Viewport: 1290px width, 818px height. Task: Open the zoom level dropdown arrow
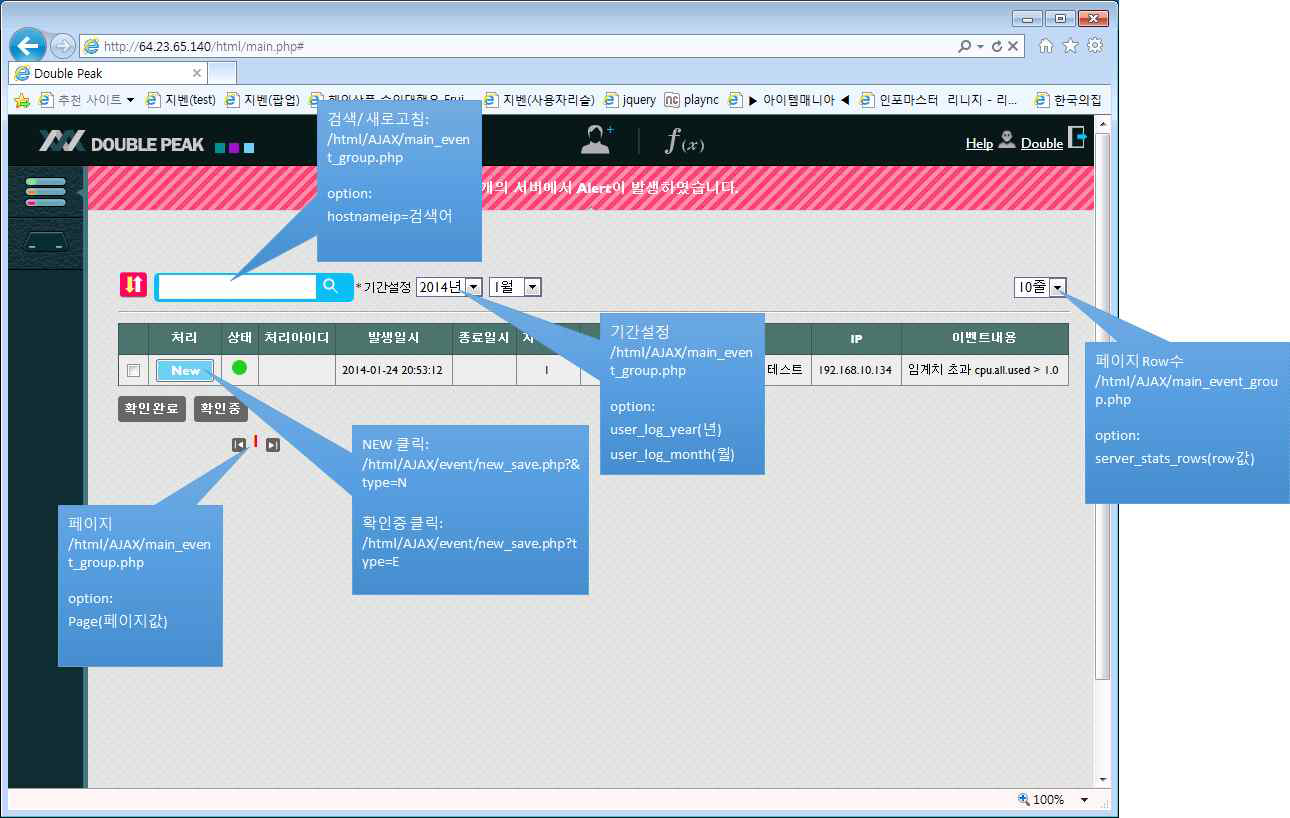pyautogui.click(x=1084, y=800)
